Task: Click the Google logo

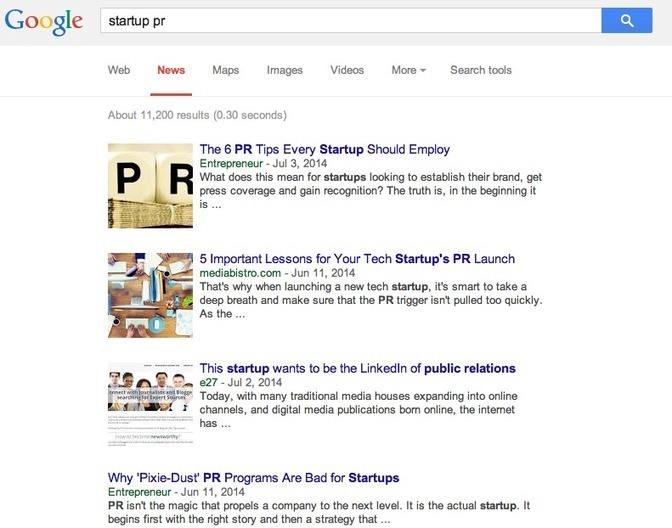Action: pyautogui.click(x=45, y=22)
